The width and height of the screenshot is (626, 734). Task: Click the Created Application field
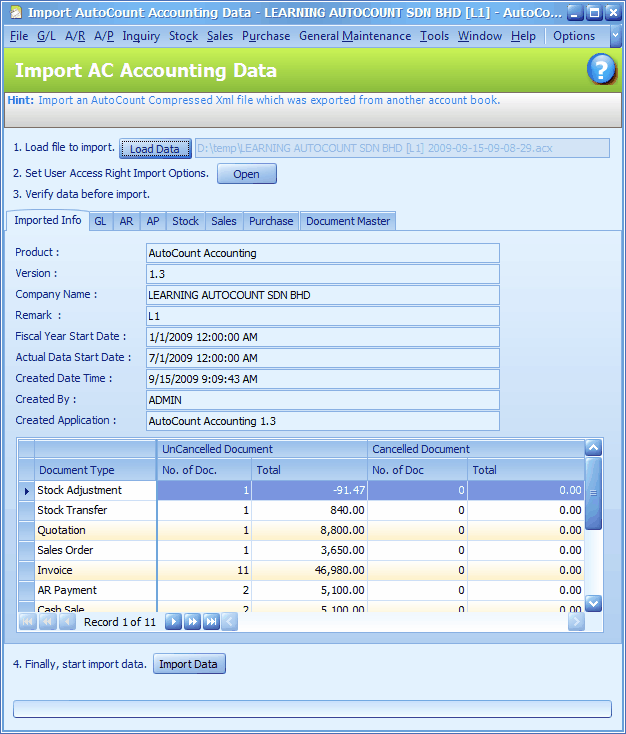[x=323, y=421]
